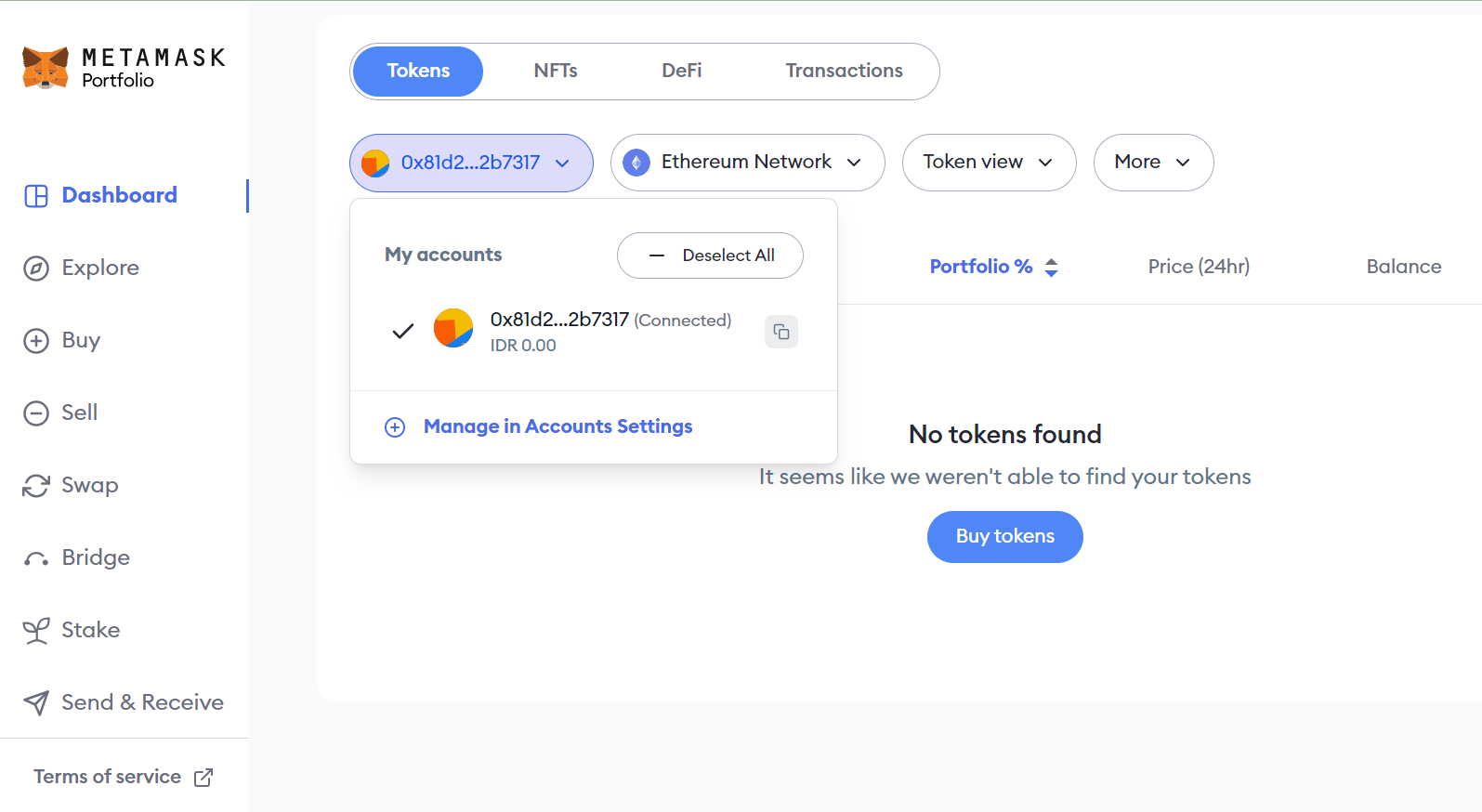This screenshot has height=812, width=1482.
Task: Open the More options dropdown
Action: tap(1153, 163)
